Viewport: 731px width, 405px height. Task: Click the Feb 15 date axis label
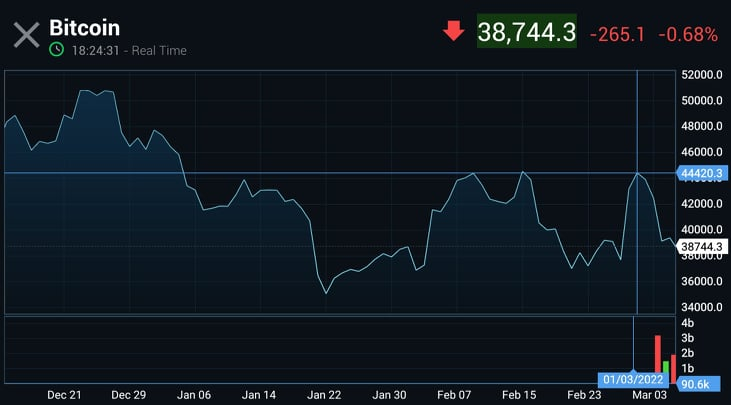click(x=519, y=395)
